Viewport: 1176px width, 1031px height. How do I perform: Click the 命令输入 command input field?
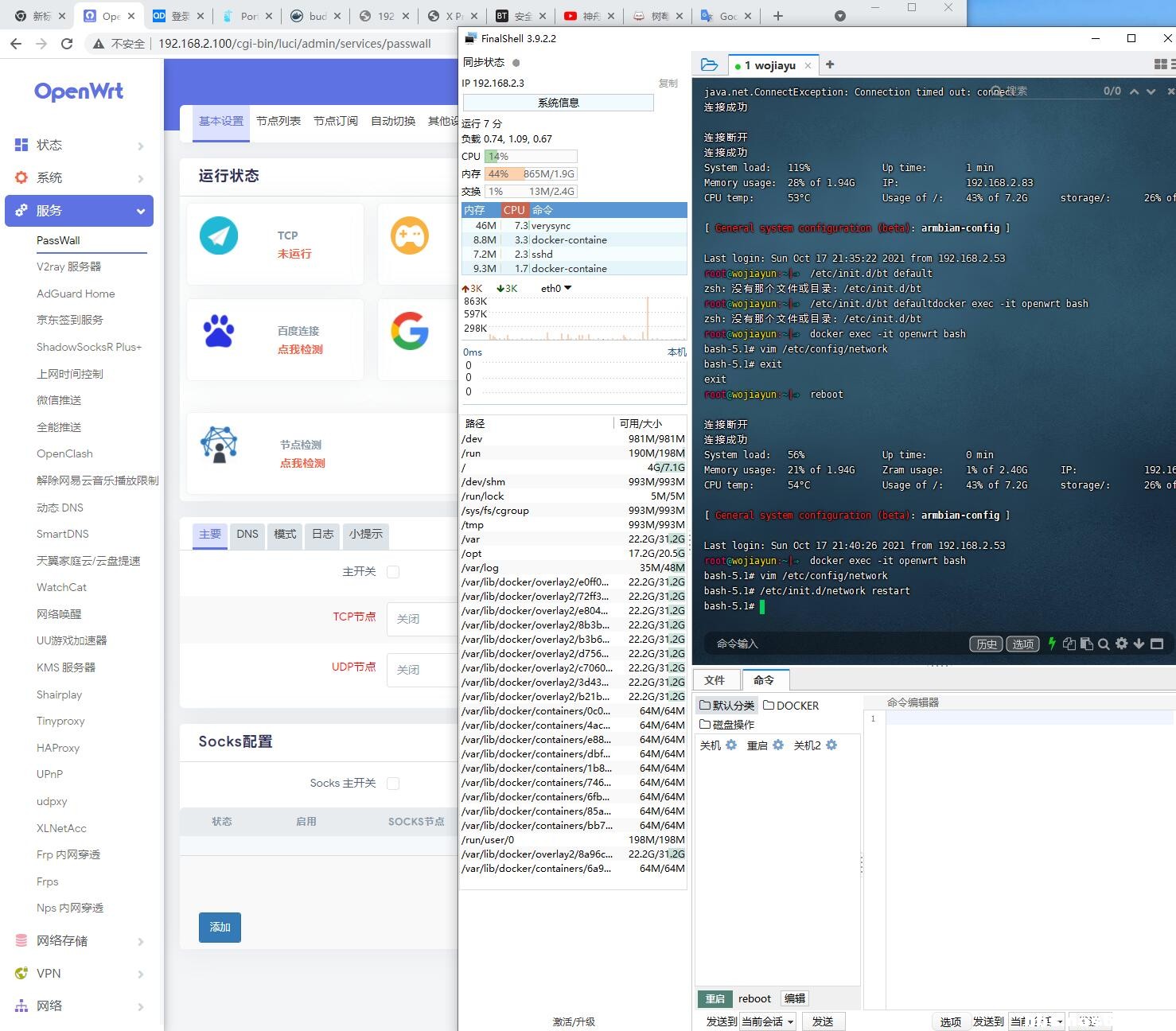[827, 644]
